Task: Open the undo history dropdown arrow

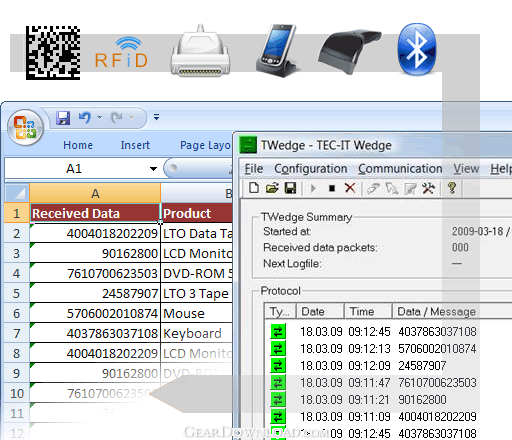Action: point(99,117)
